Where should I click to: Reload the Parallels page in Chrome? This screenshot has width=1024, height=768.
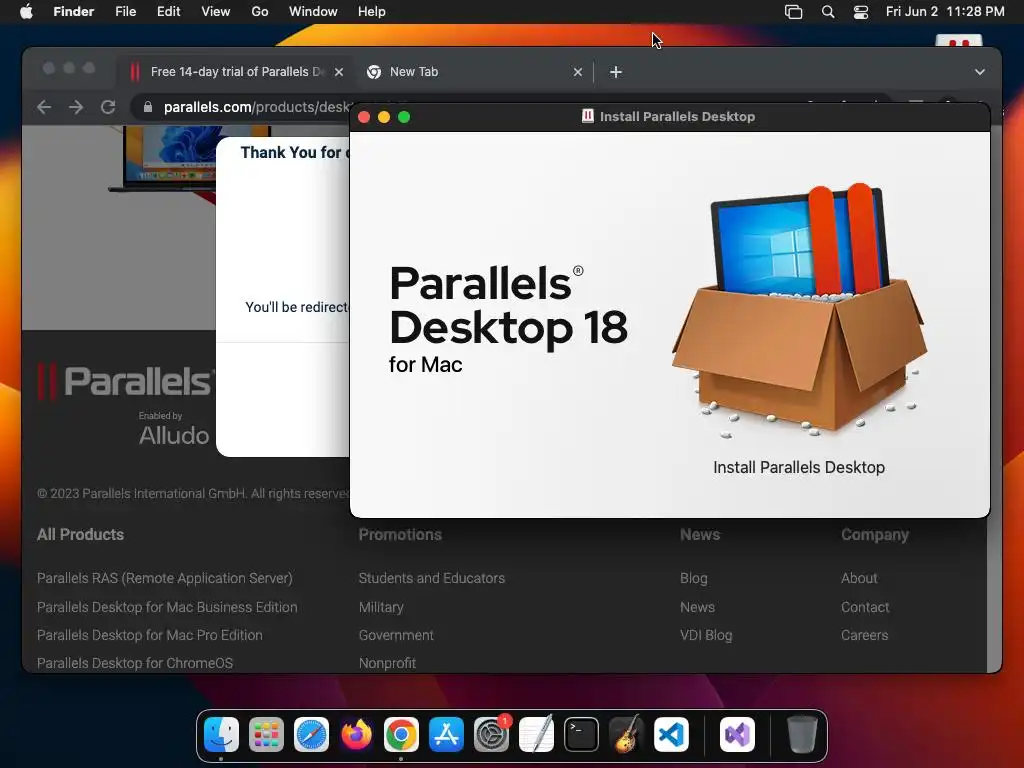[108, 107]
